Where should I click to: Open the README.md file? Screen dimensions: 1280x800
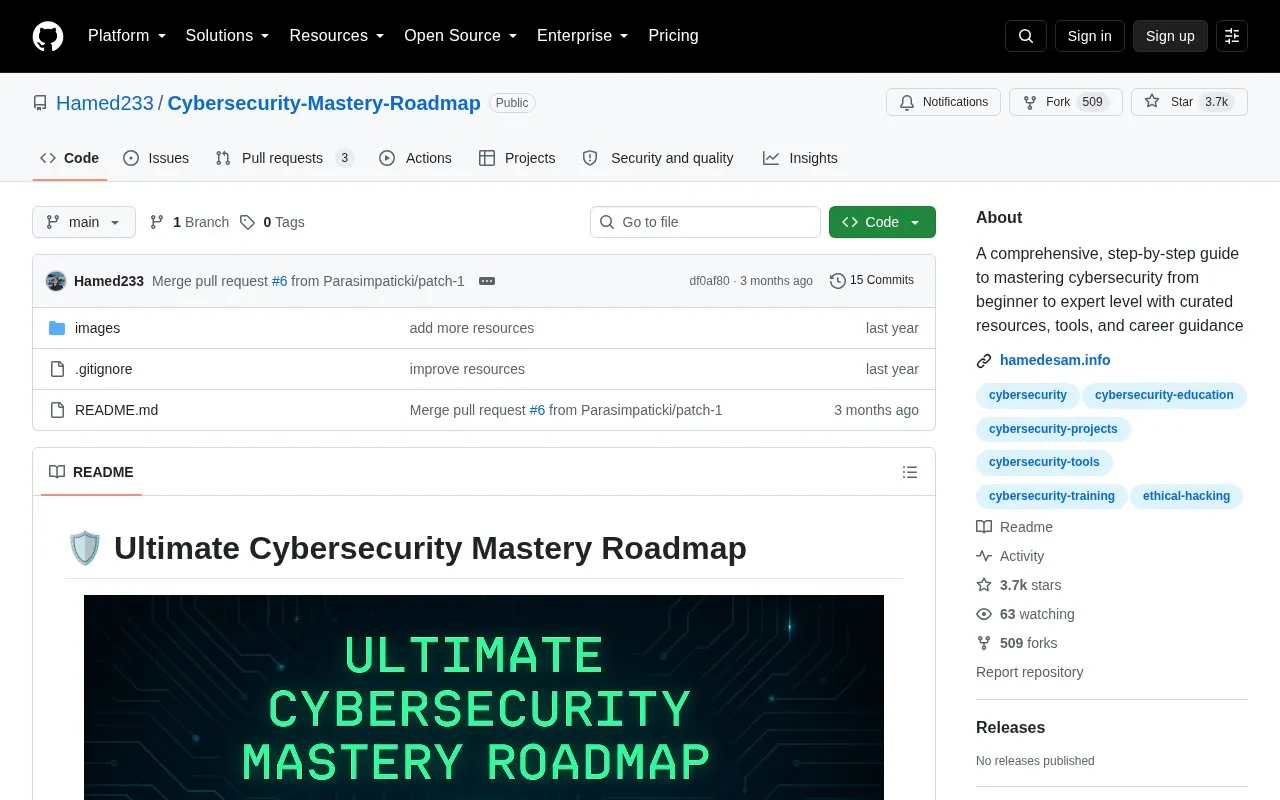pos(116,410)
